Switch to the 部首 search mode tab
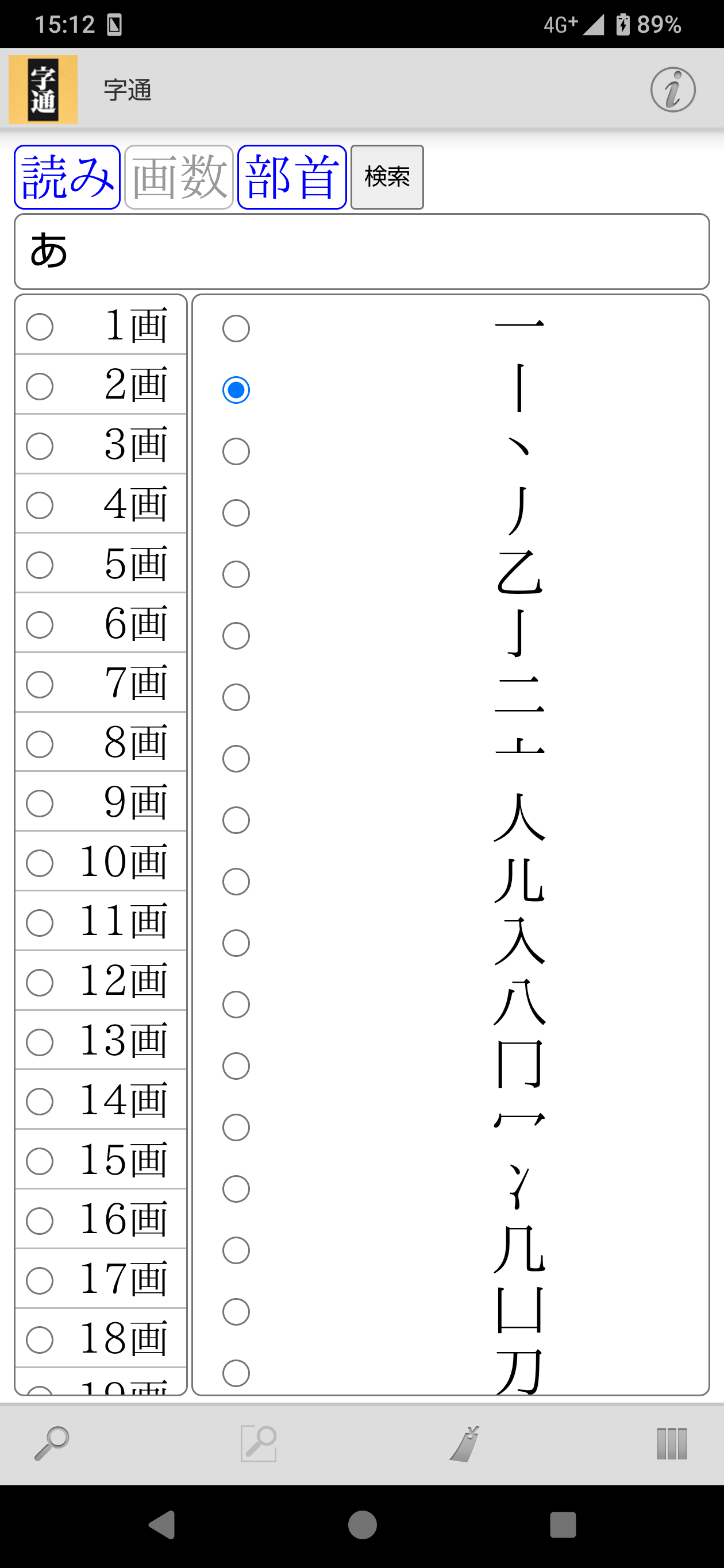This screenshot has height=1568, width=724. [x=292, y=177]
